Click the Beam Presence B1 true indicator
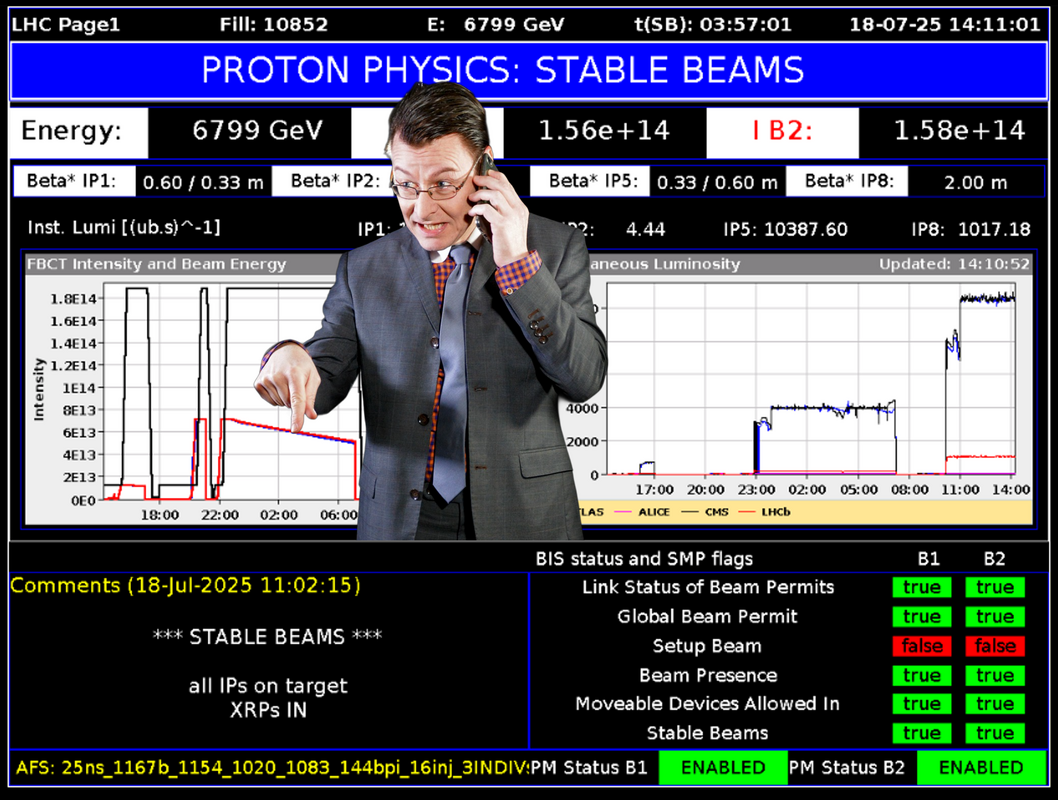 pos(921,675)
